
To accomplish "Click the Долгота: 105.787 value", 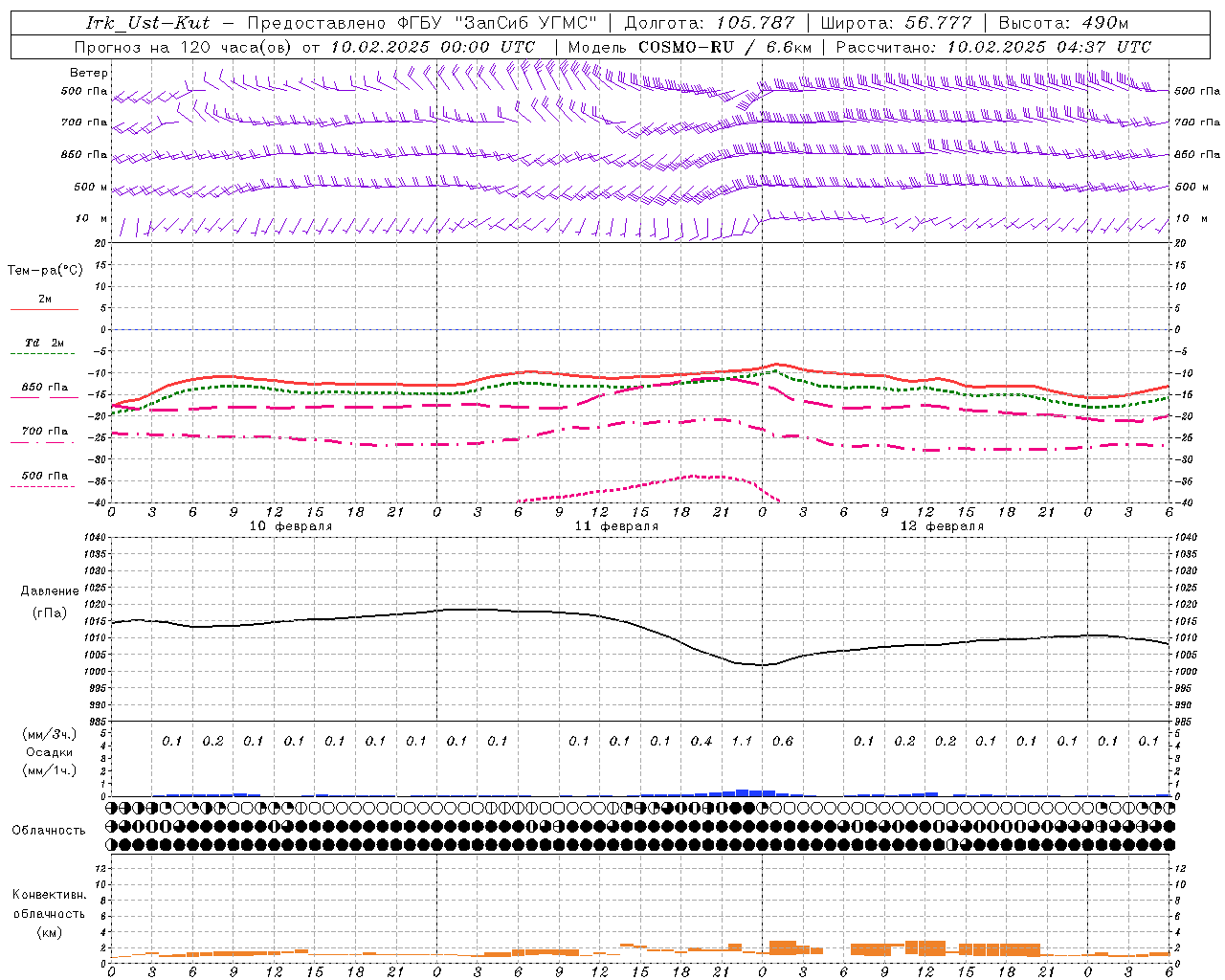I will coord(710,24).
